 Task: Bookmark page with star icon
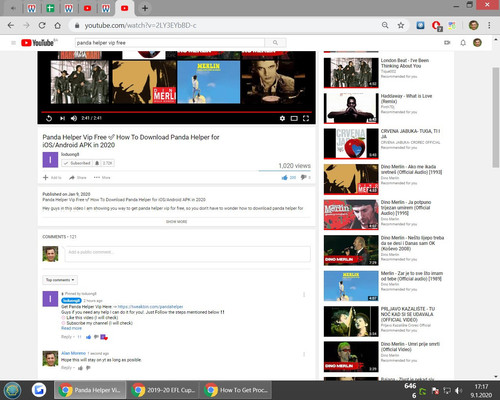point(401,25)
